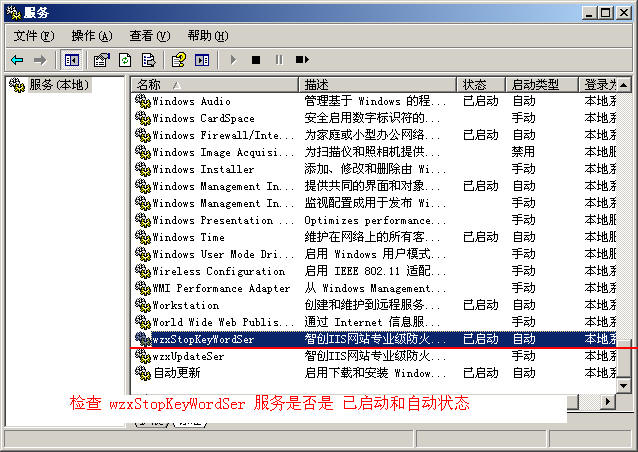Click 已启动 status of Windows Time
Viewport: 638px width, 452px height.
click(x=481, y=237)
